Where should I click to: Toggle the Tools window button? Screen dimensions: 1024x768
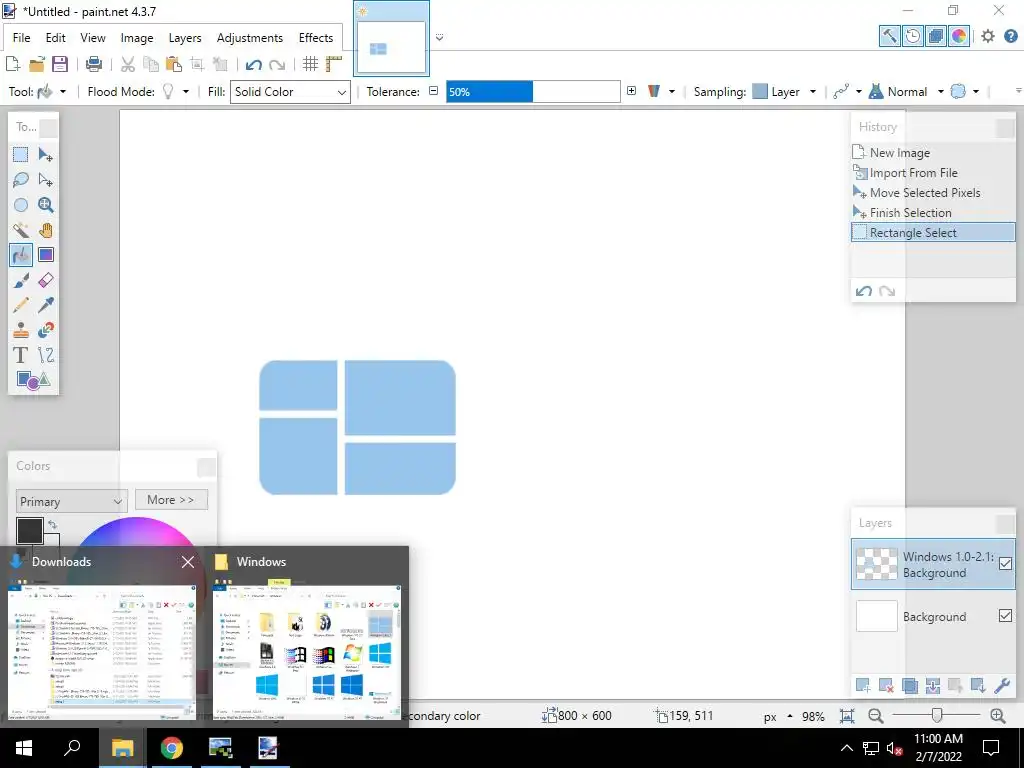889,37
